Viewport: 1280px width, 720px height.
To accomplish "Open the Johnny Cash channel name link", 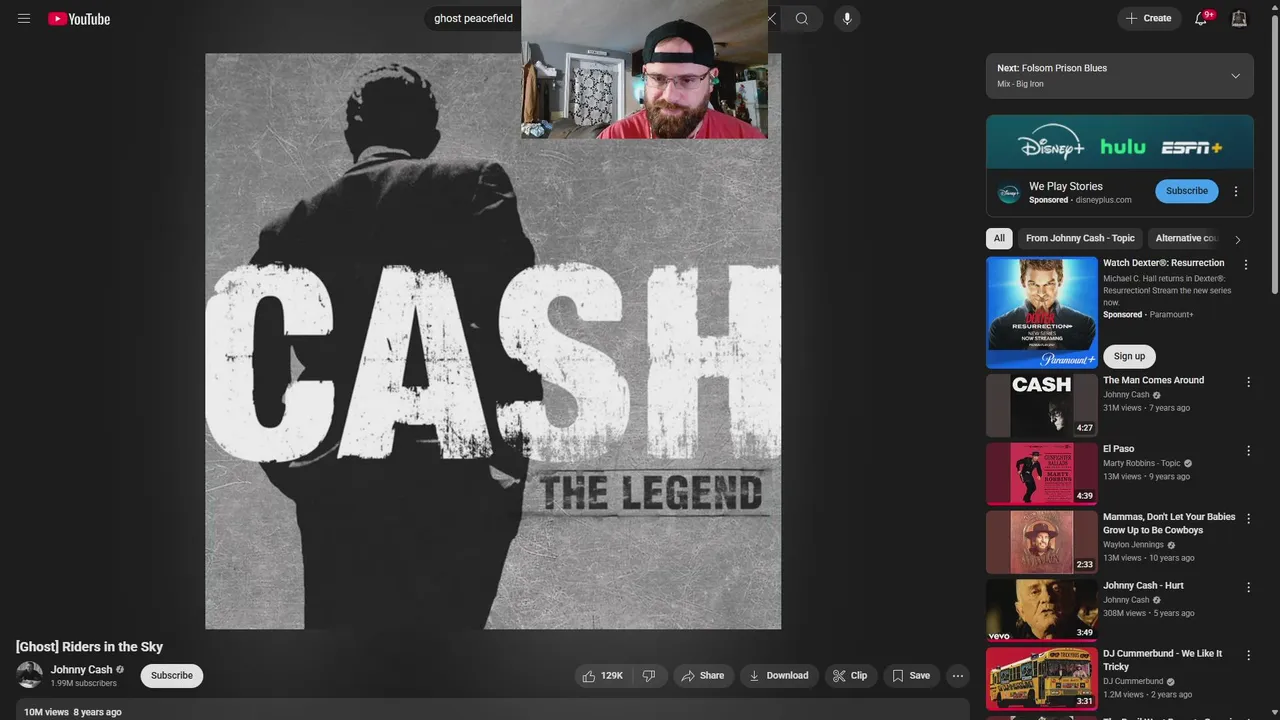I will click(82, 670).
